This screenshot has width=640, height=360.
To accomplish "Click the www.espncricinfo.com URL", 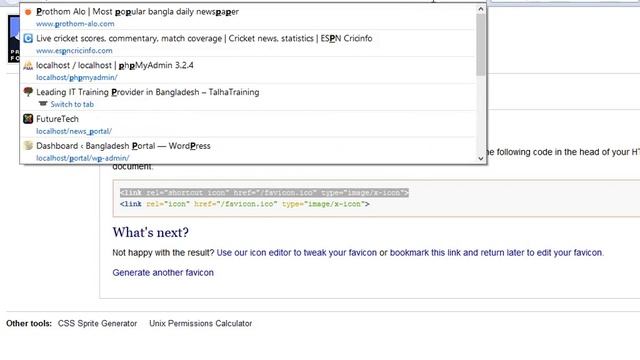I will 74,51.
